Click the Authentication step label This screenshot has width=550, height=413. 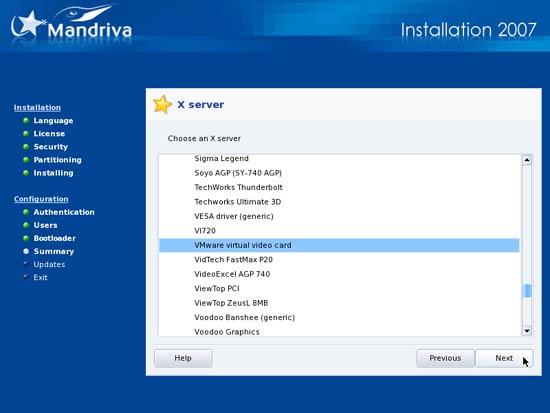click(x=64, y=212)
